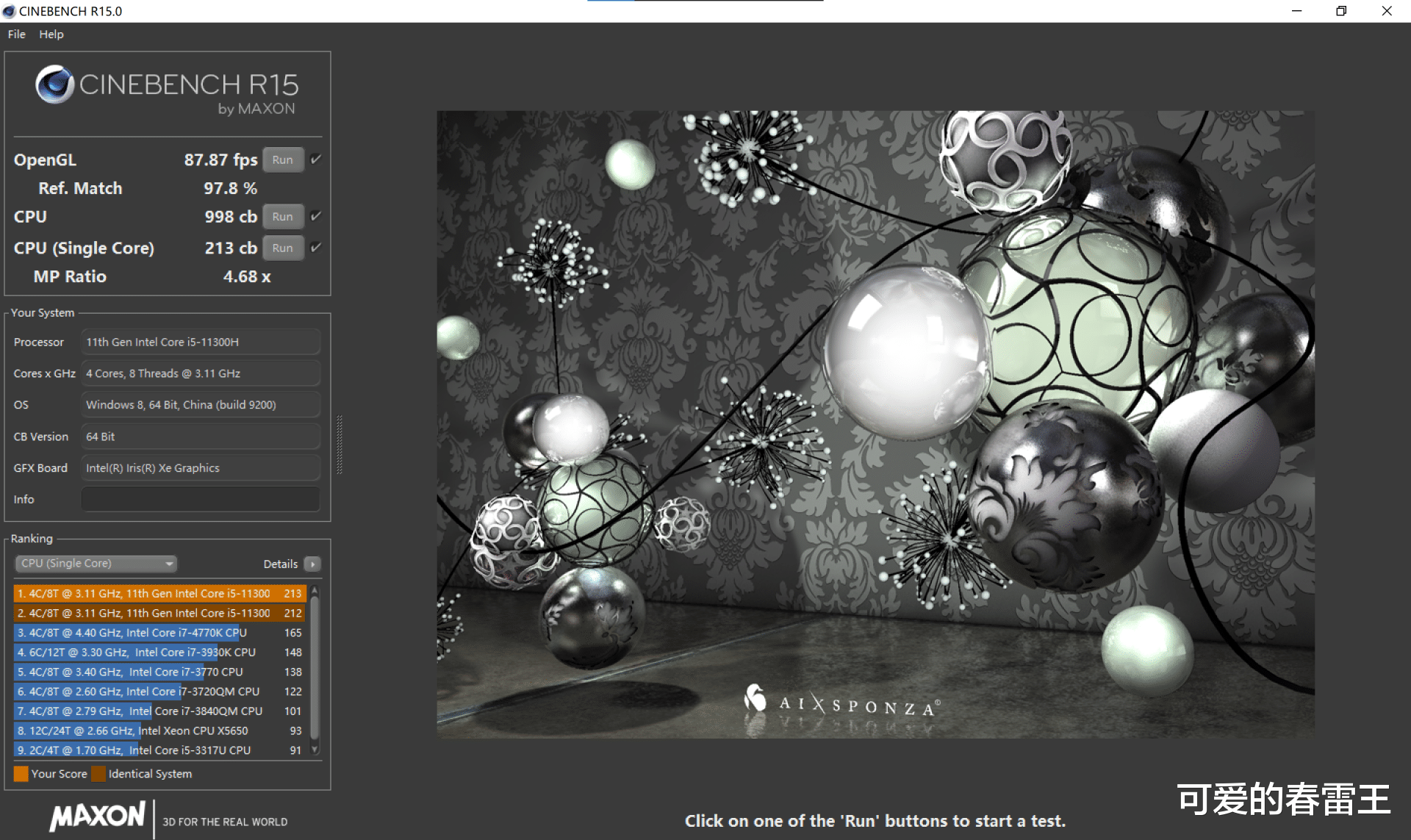Click the Cinebench title bar app icon
1411x840 pixels.
(x=9, y=11)
